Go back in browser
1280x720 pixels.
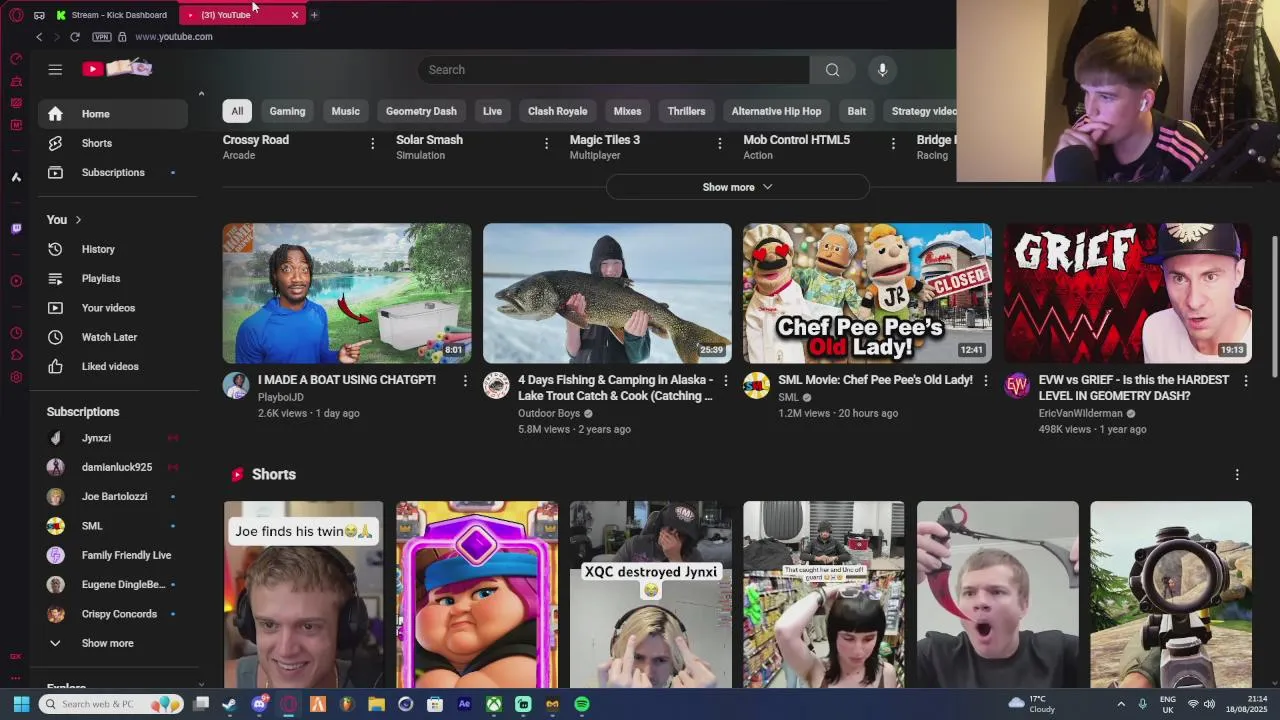click(39, 37)
